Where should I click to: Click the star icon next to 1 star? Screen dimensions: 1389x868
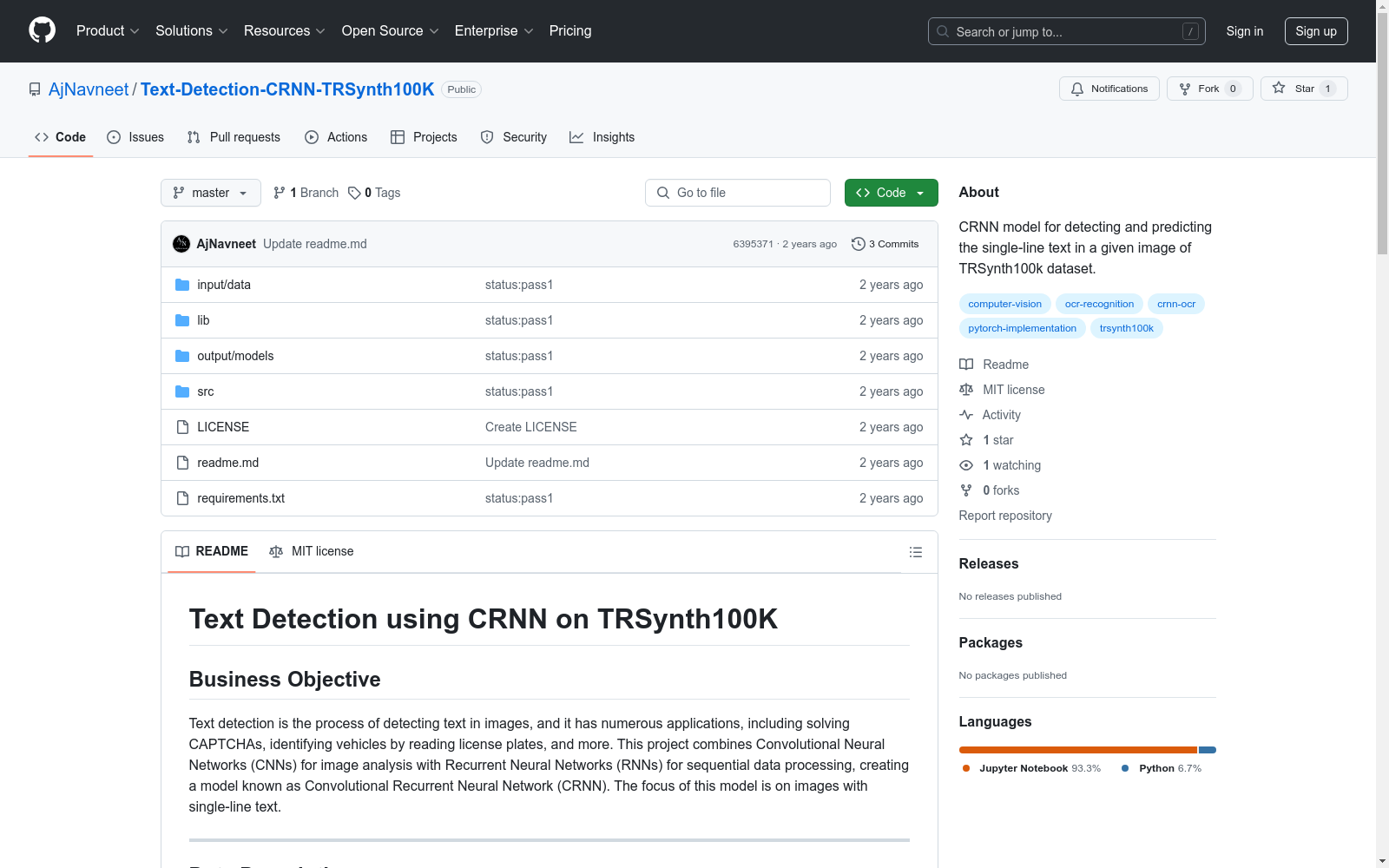point(966,440)
